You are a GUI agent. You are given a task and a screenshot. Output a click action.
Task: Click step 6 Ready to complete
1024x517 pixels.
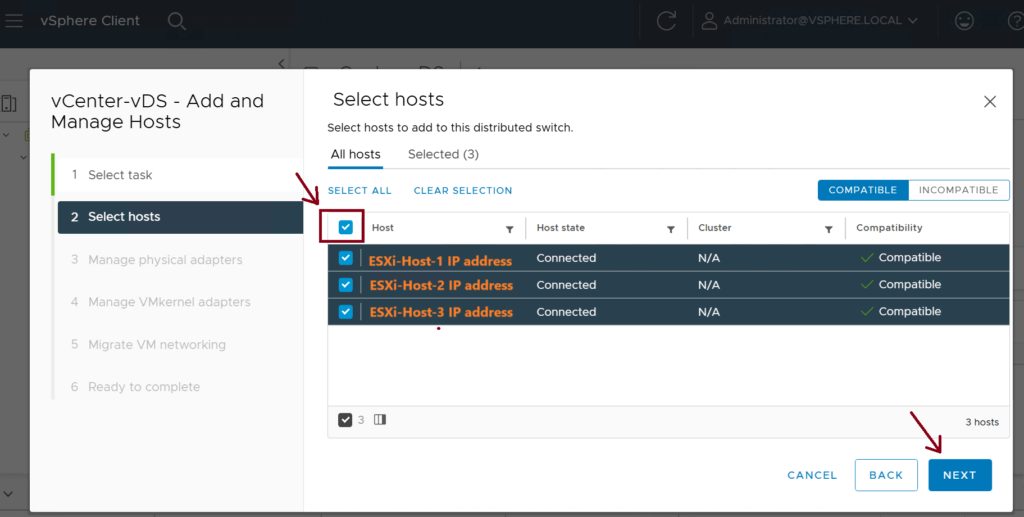tap(135, 387)
